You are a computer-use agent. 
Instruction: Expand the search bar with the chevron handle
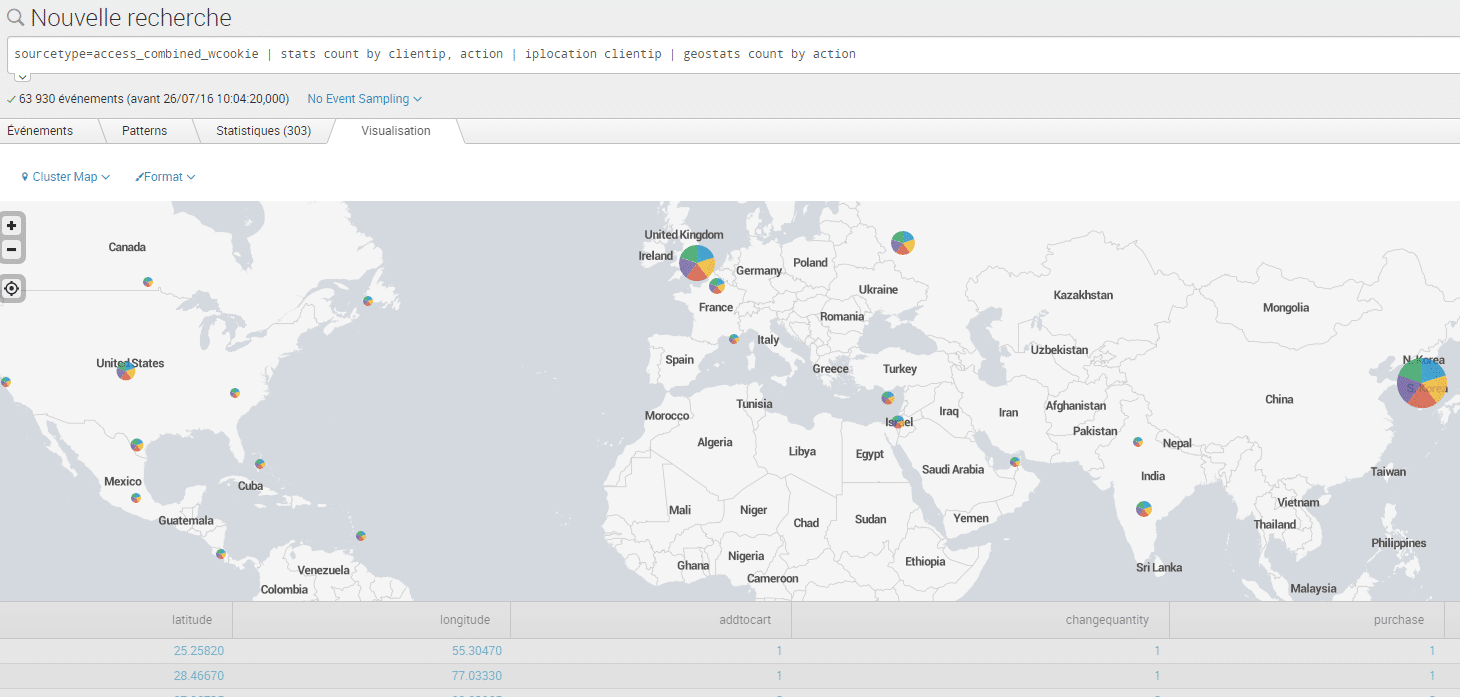[x=22, y=76]
